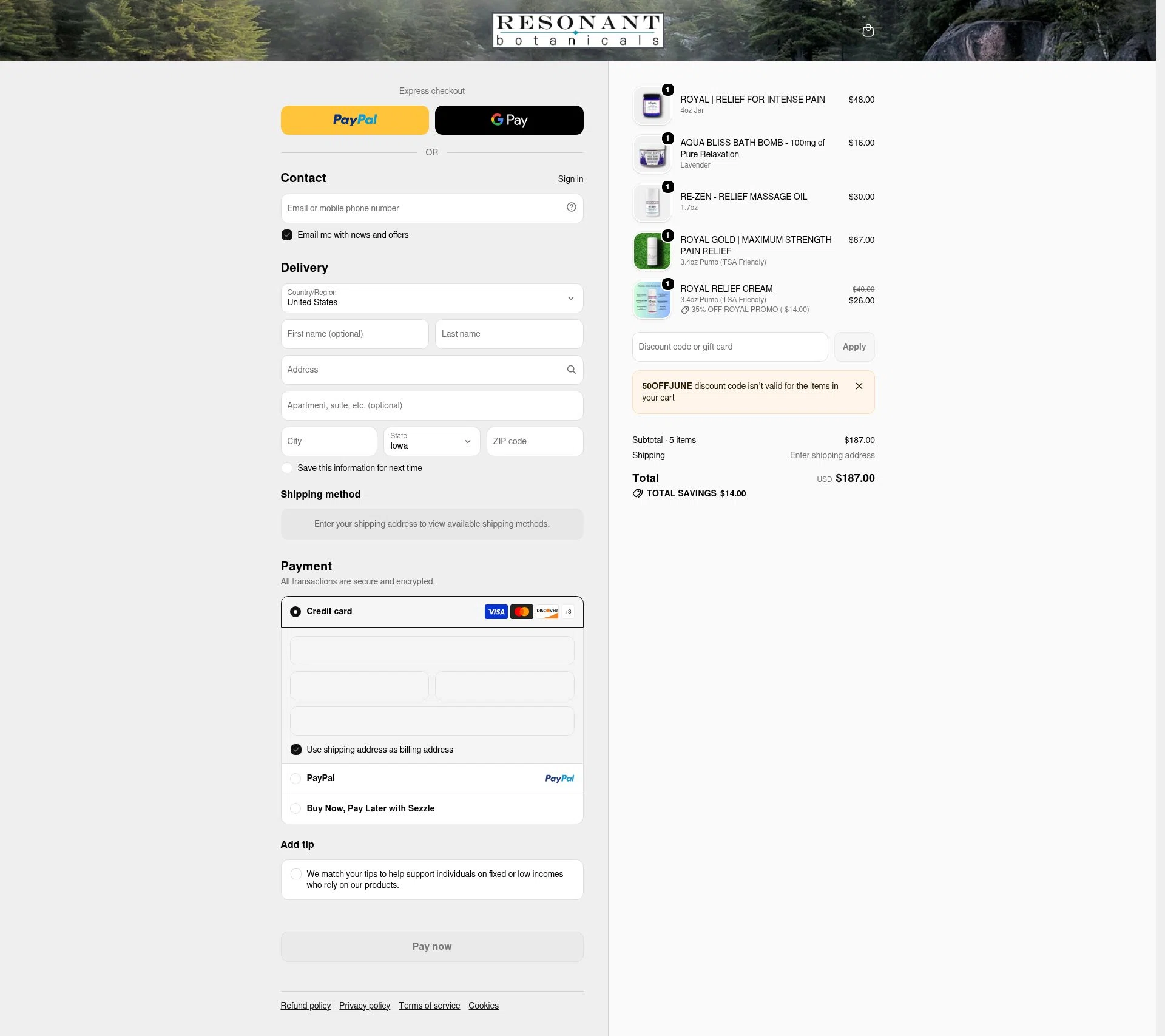Focus the ZIP code field

(535, 441)
